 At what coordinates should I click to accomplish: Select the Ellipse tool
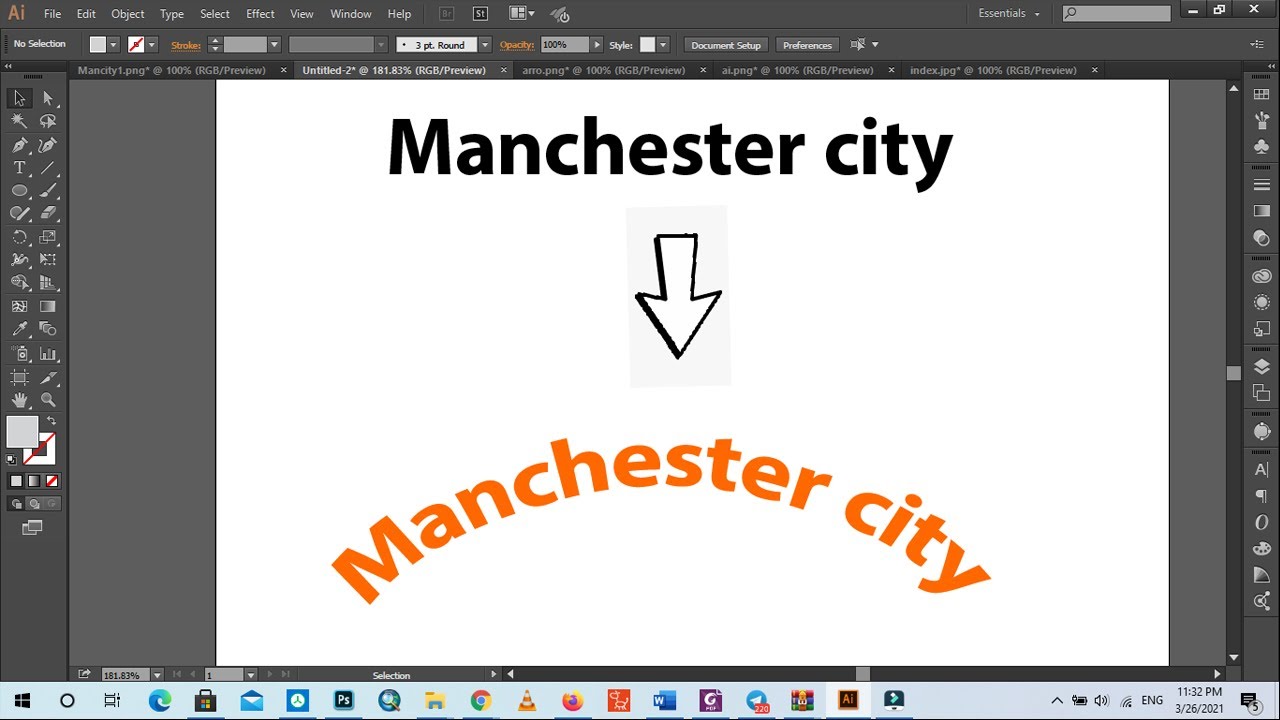19,191
